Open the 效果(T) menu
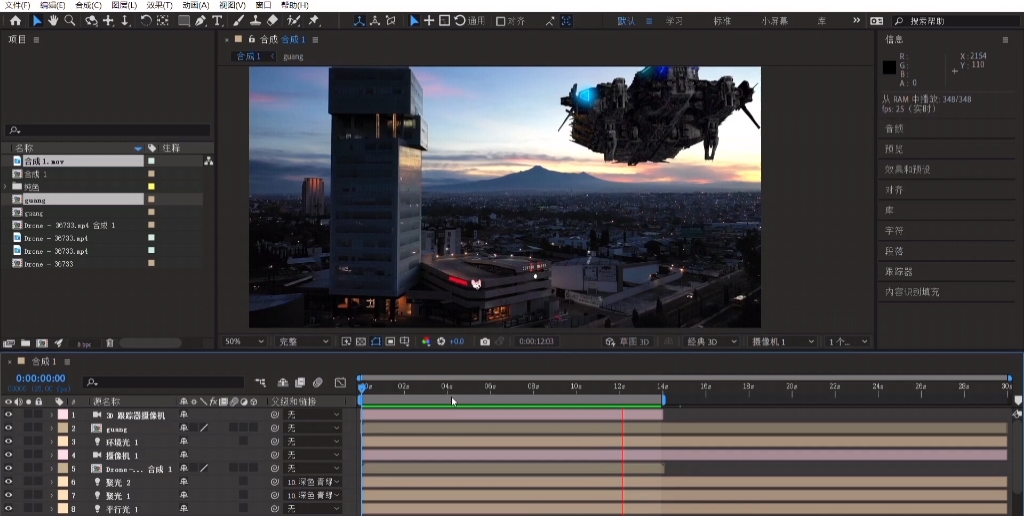 [159, 5]
